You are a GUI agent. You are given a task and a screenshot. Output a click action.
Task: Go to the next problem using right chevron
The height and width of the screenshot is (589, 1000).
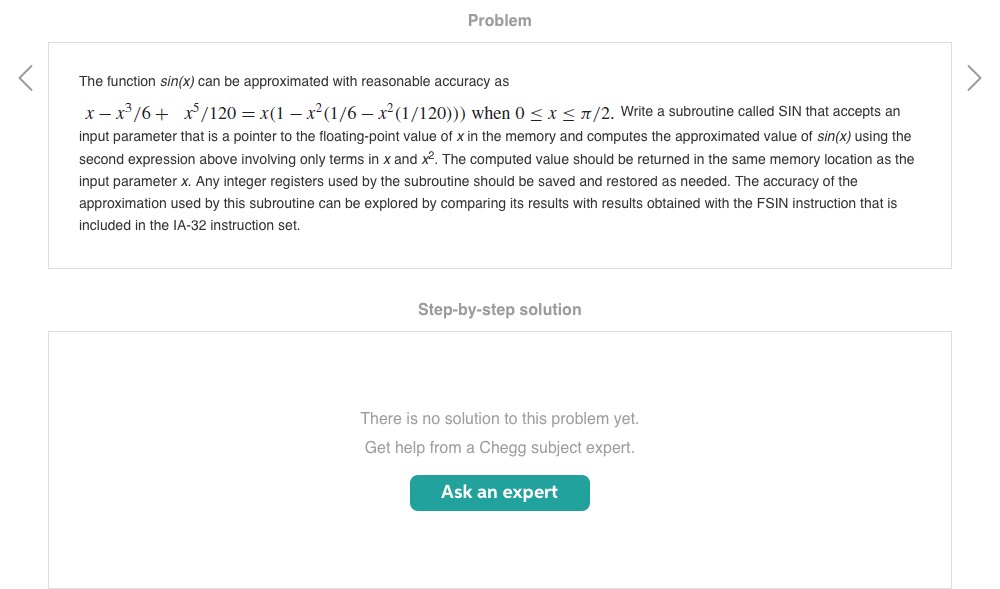[x=974, y=78]
